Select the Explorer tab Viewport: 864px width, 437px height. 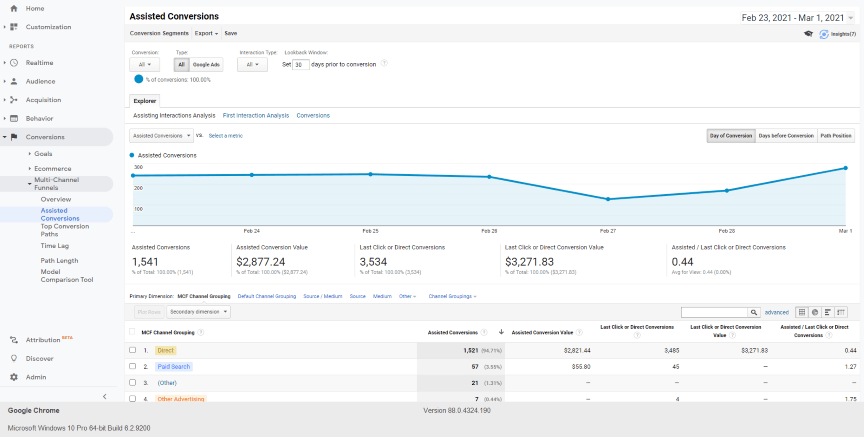pos(145,101)
